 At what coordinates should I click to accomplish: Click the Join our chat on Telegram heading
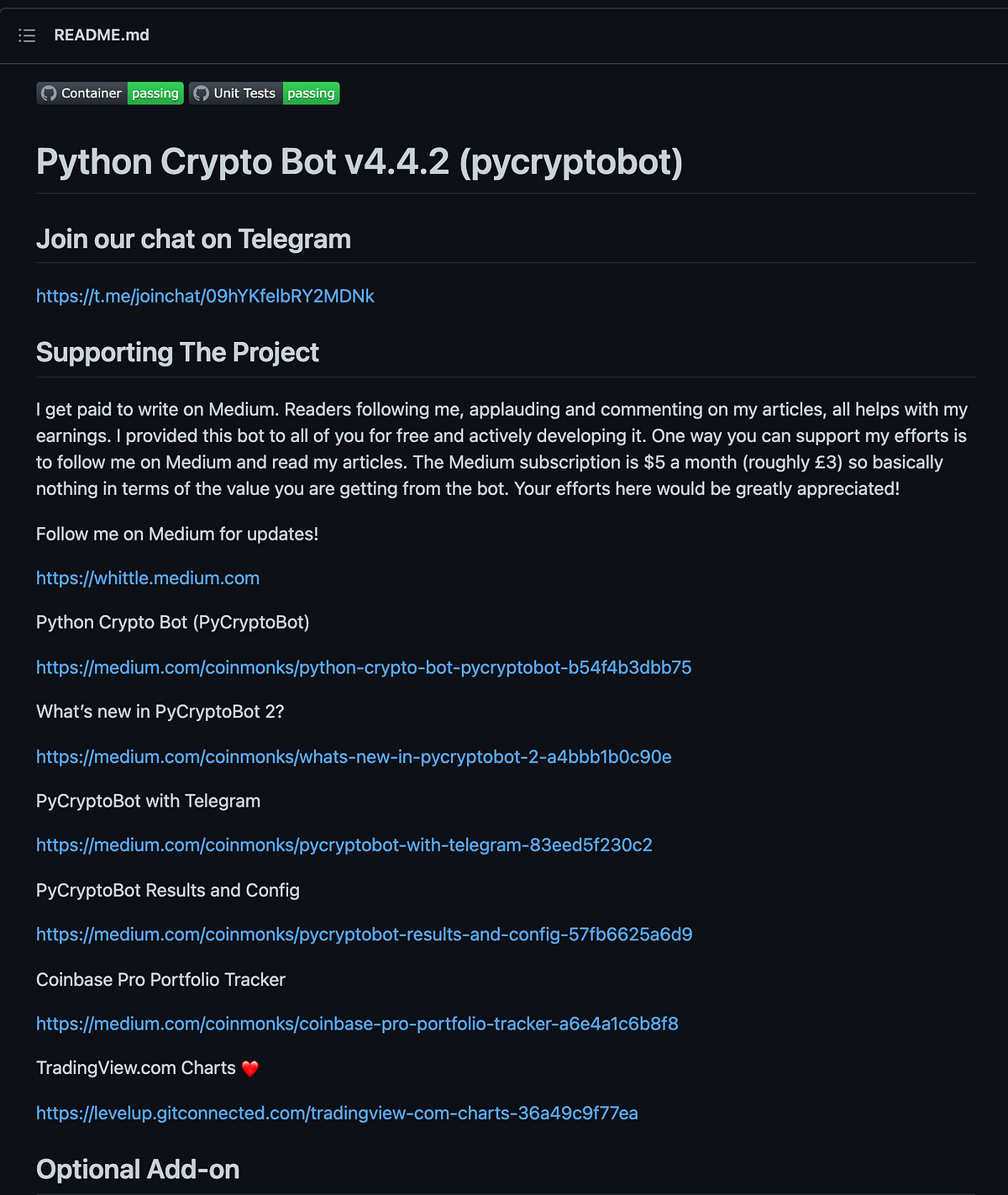click(193, 239)
